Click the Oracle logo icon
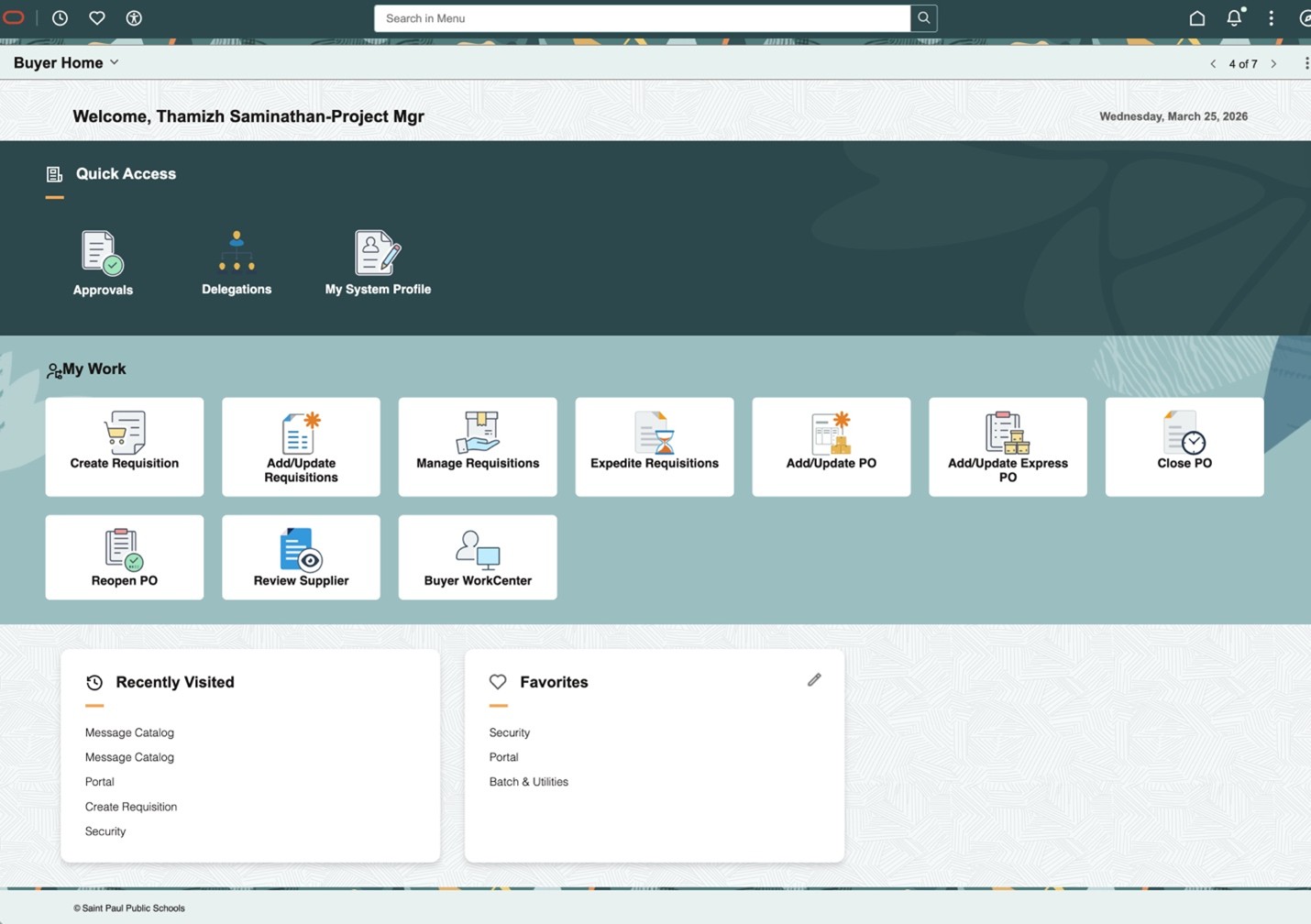 pyautogui.click(x=14, y=17)
